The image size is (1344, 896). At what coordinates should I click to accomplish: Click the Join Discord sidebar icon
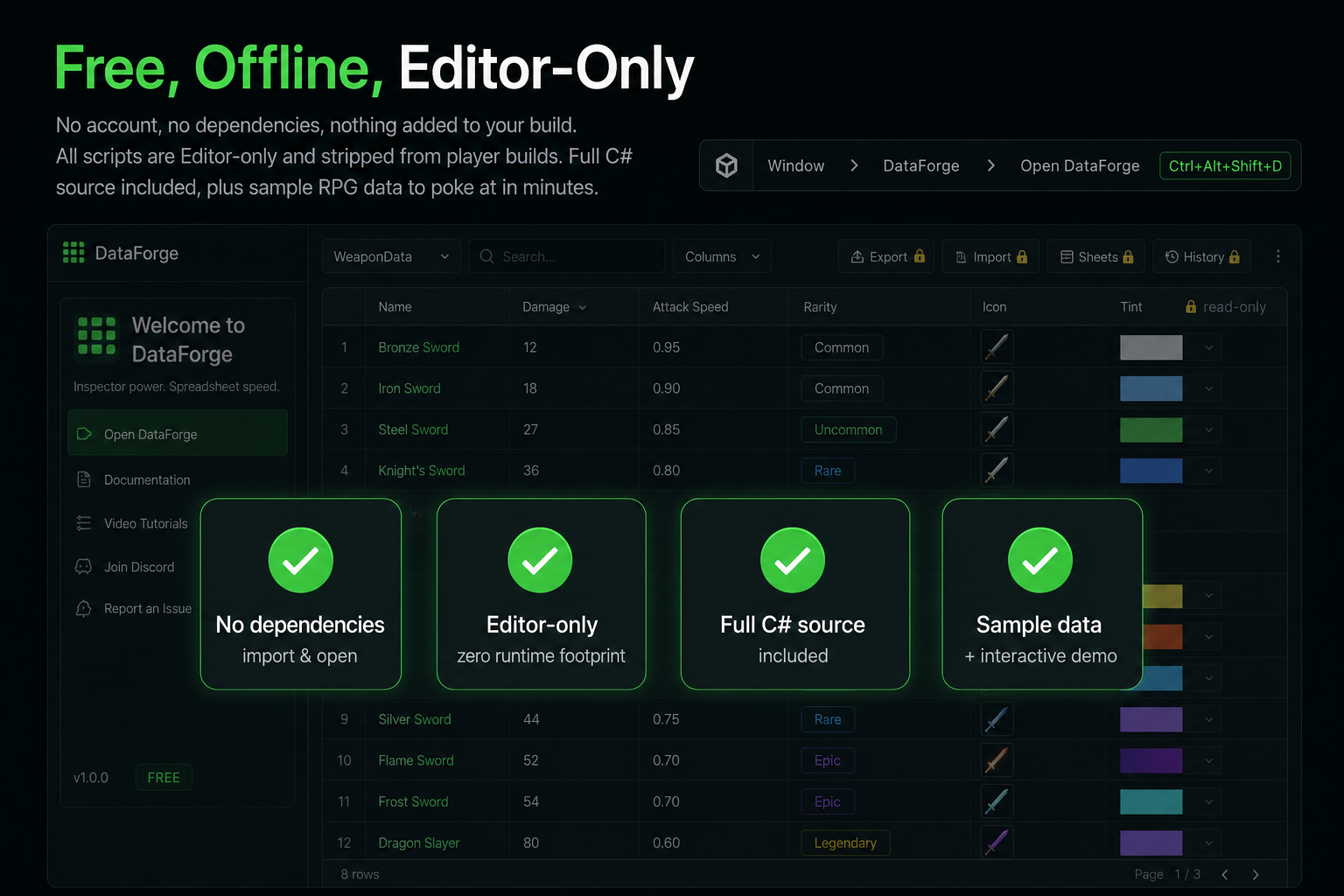pyautogui.click(x=84, y=567)
